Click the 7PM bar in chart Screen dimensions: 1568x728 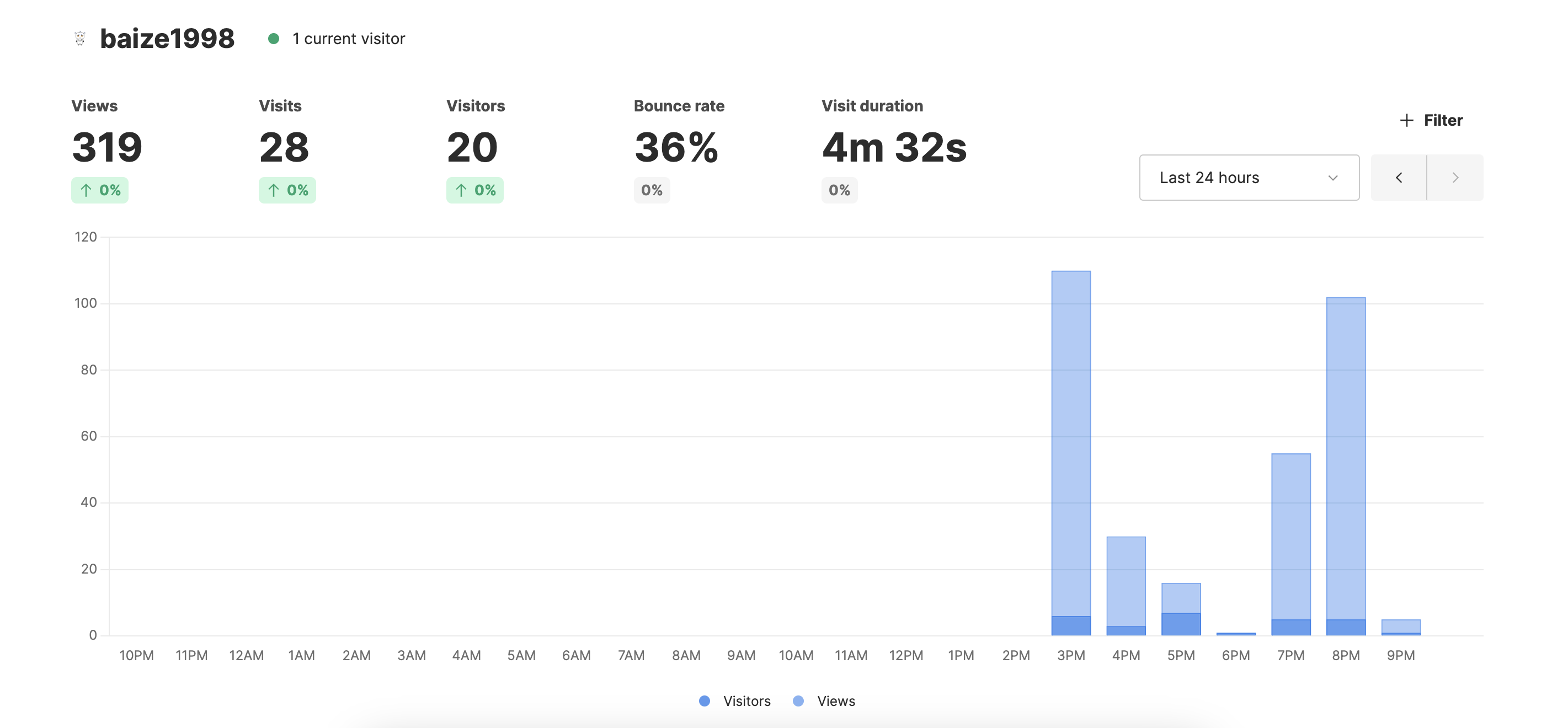1290,536
